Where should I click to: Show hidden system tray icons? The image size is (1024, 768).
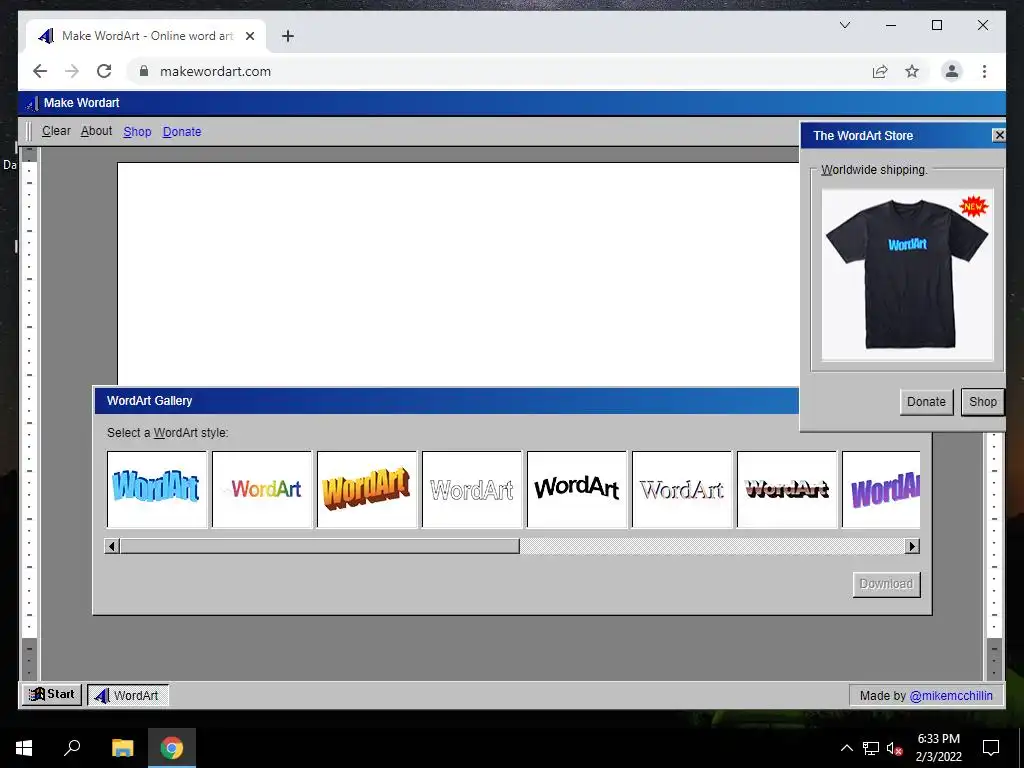(846, 748)
